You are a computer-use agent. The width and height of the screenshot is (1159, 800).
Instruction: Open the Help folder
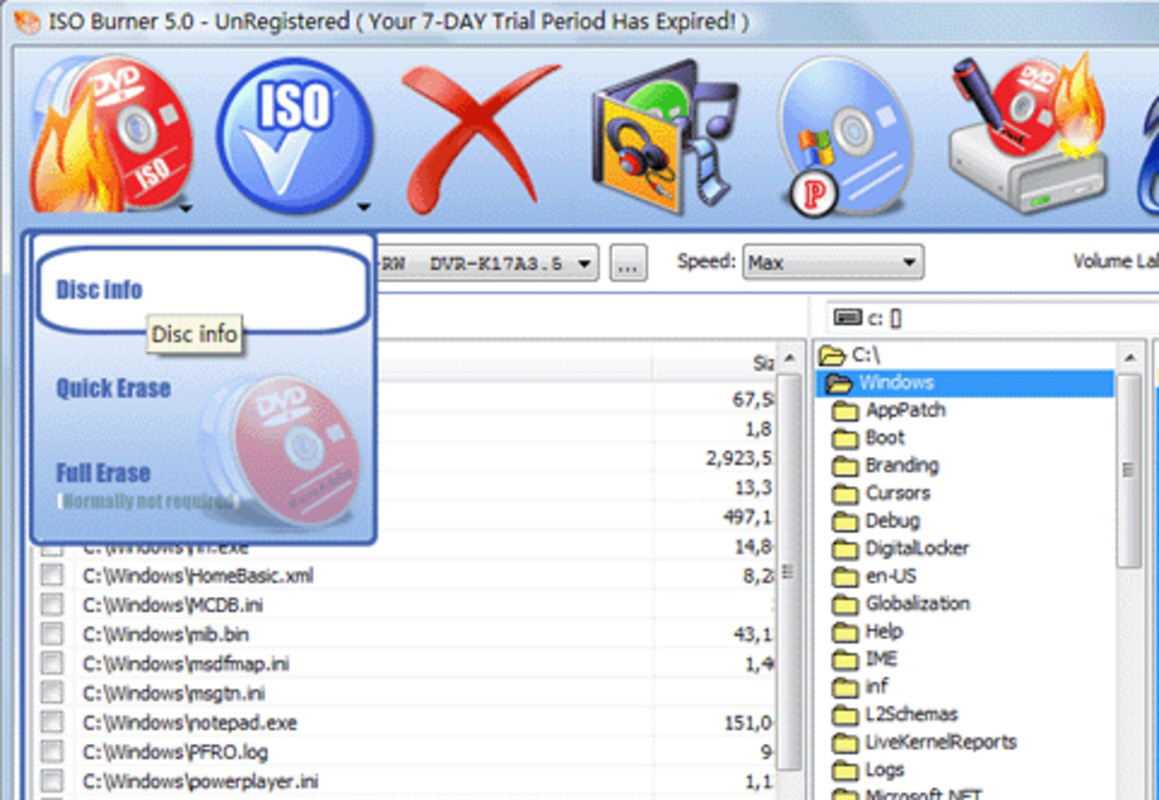pos(867,631)
